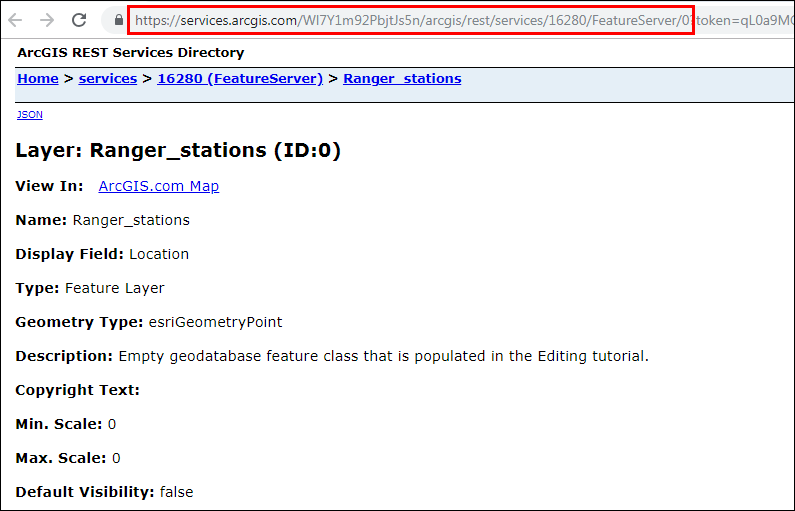Click the browser forward arrow
795x511 pixels.
point(47,20)
